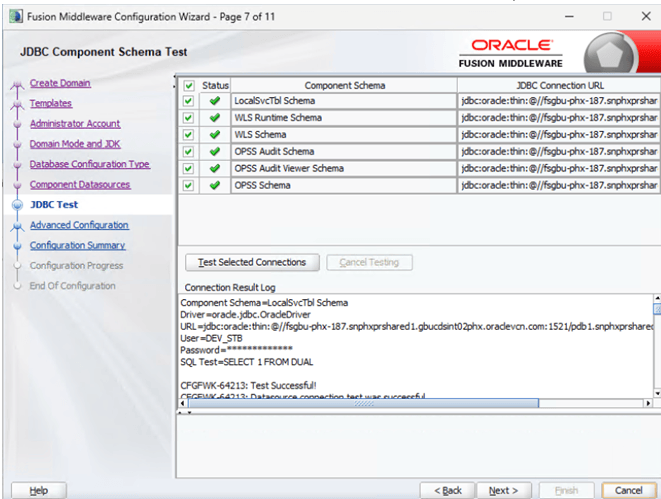Click the Oracle Fusion Middleware logo

pyautogui.click(x=511, y=53)
